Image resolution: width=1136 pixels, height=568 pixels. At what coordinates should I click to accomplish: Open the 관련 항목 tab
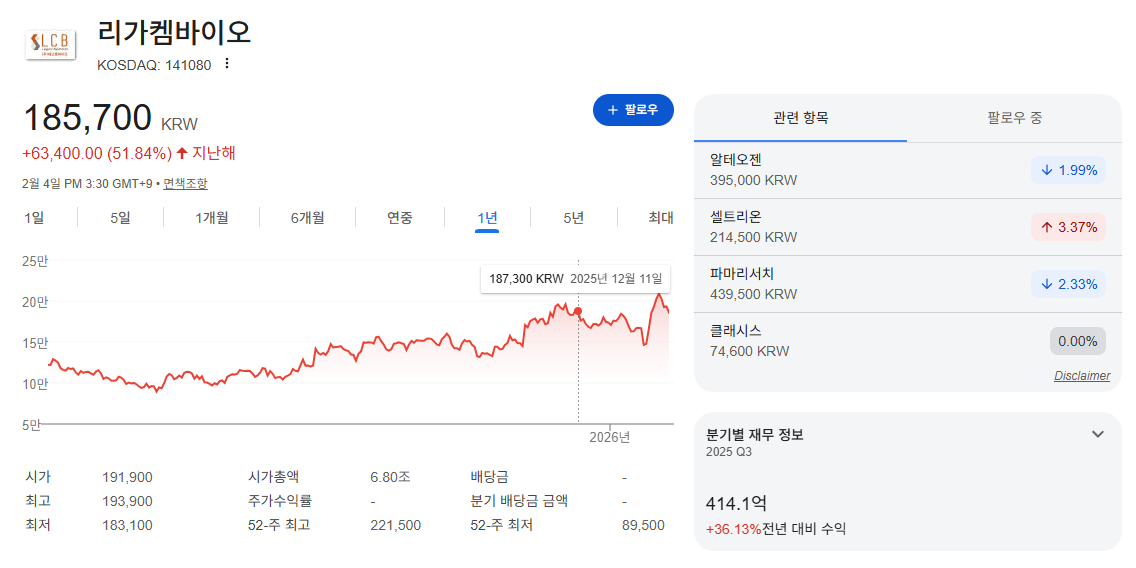point(801,118)
